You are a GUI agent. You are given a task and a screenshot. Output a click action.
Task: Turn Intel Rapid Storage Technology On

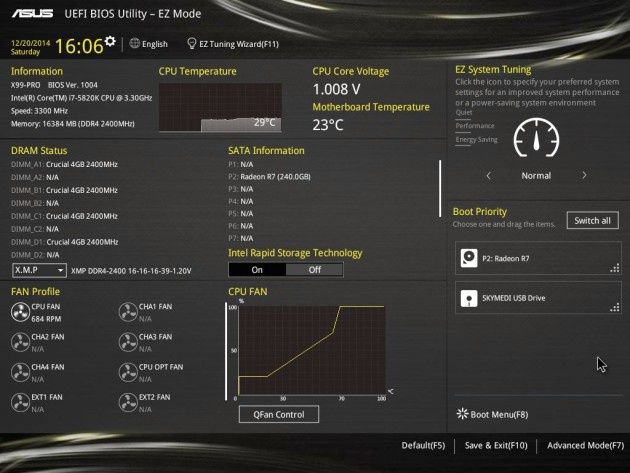pyautogui.click(x=257, y=270)
